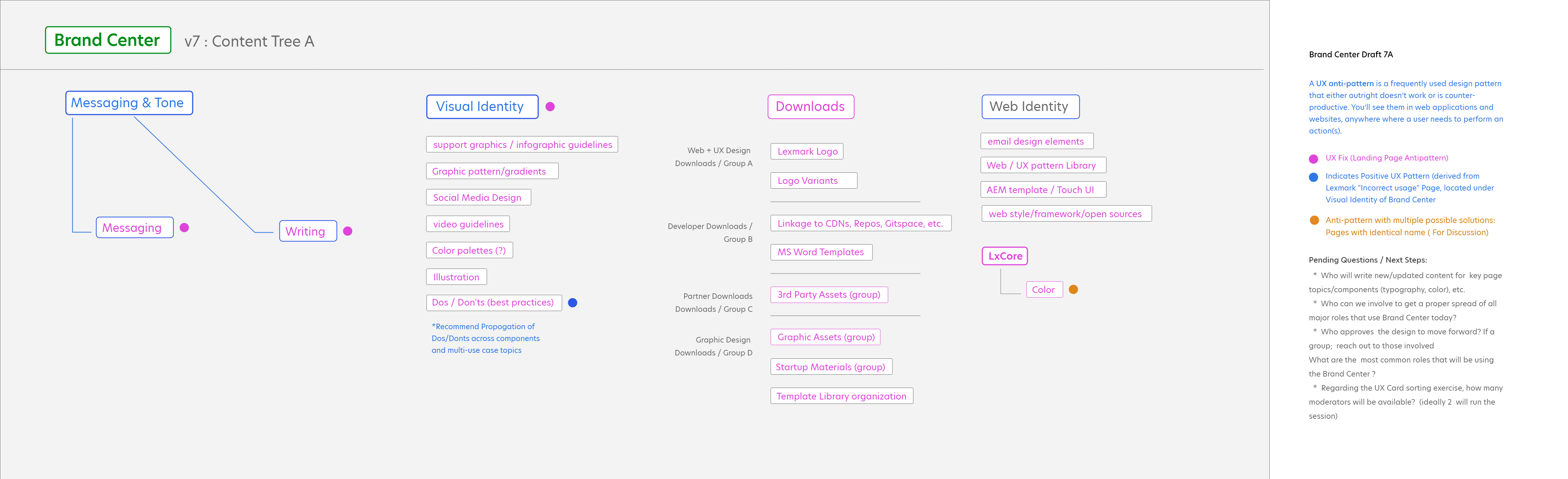This screenshot has height=479, width=1568.
Task: Click orange legend dot for Anti-pattern
Action: 1314,220
